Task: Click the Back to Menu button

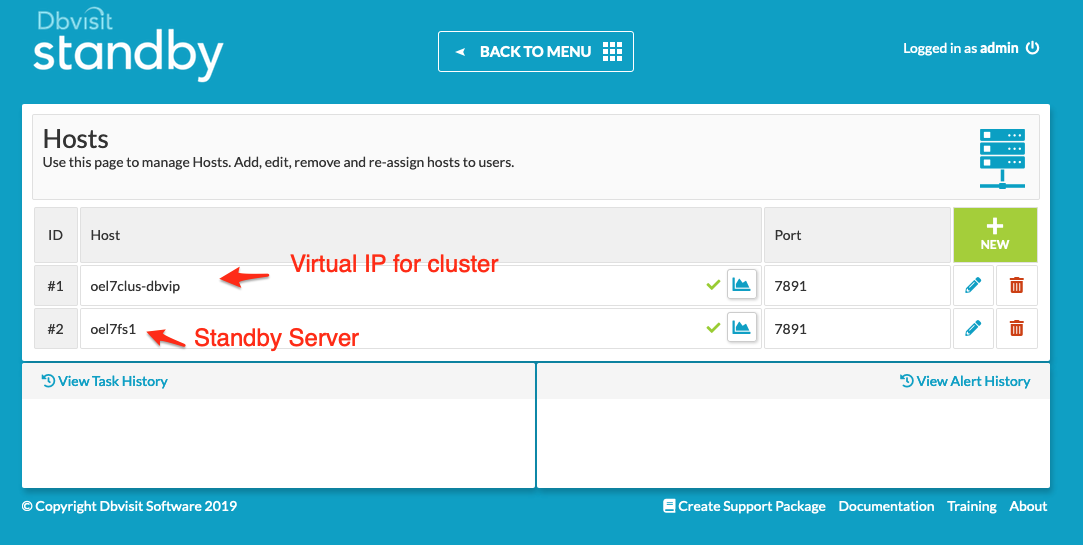Action: coord(535,51)
